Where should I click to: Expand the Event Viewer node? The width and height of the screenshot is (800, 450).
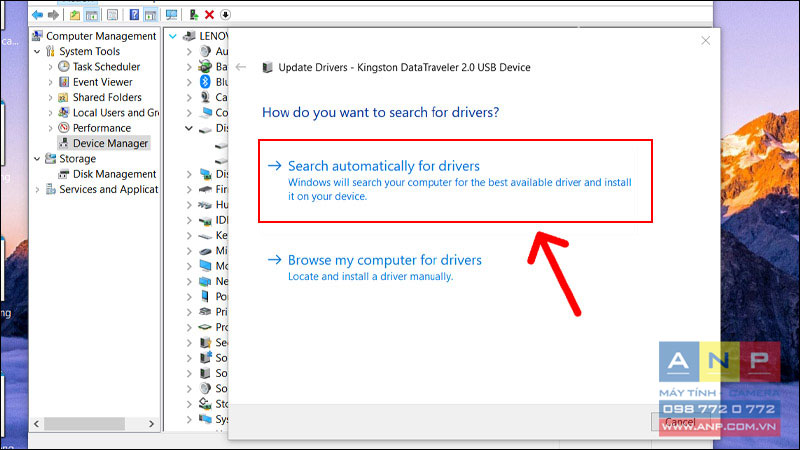pyautogui.click(x=50, y=82)
